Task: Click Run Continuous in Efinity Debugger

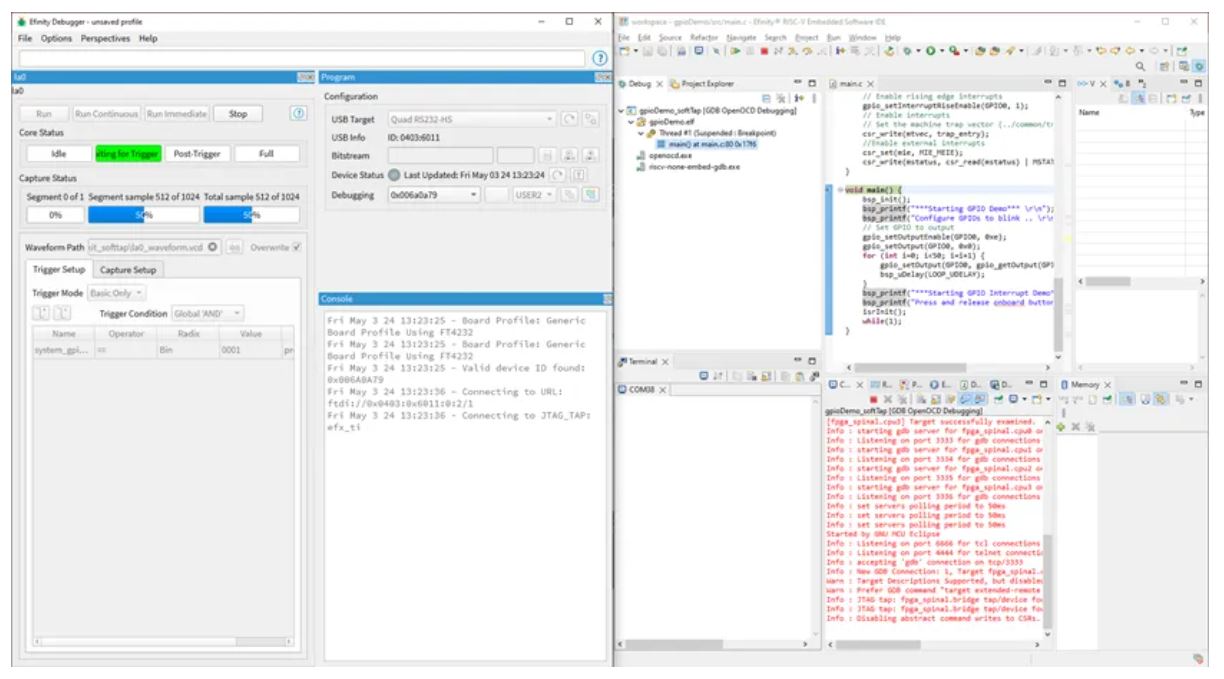Action: pyautogui.click(x=106, y=114)
